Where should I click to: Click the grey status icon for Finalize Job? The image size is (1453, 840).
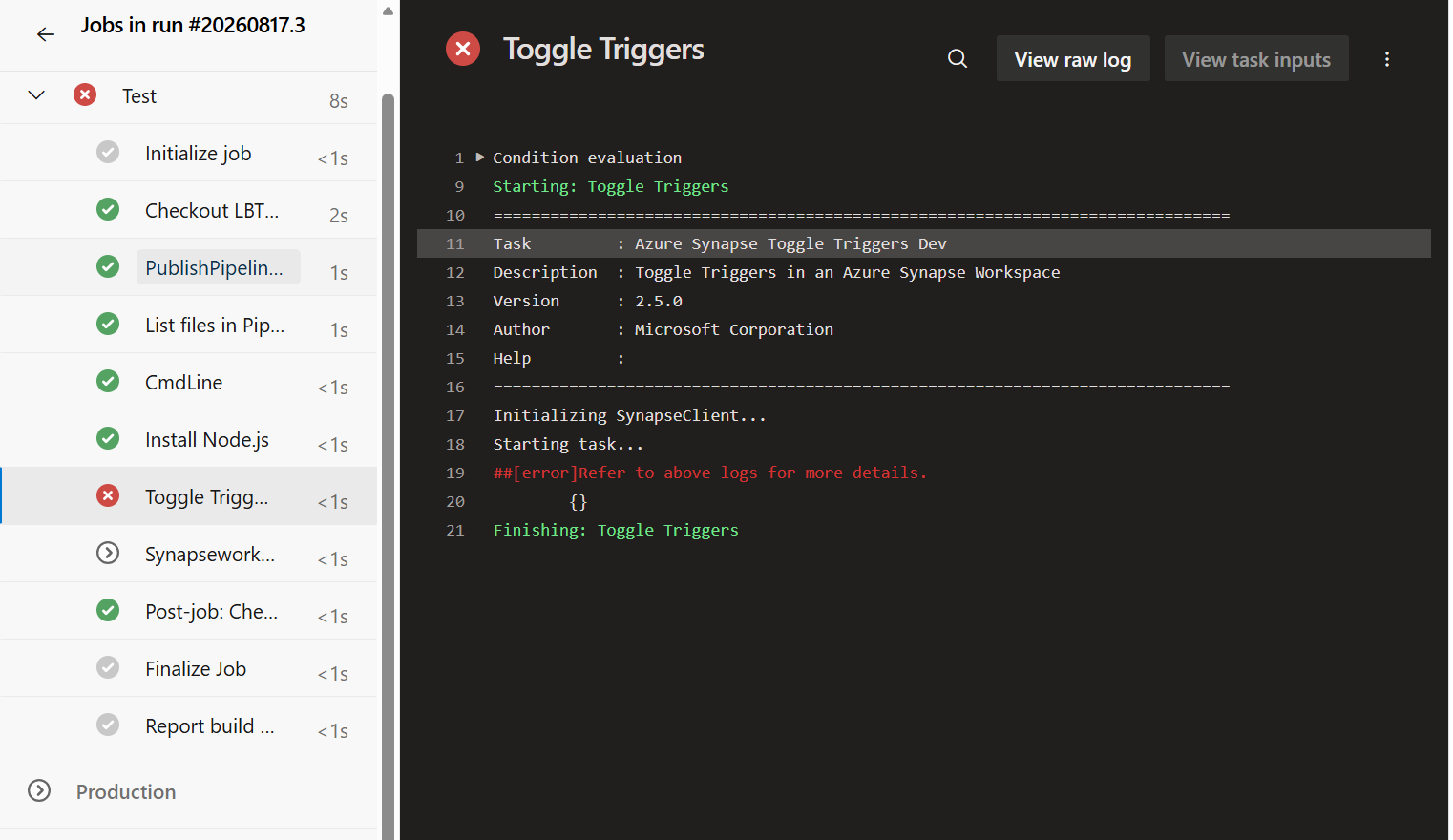pos(108,667)
